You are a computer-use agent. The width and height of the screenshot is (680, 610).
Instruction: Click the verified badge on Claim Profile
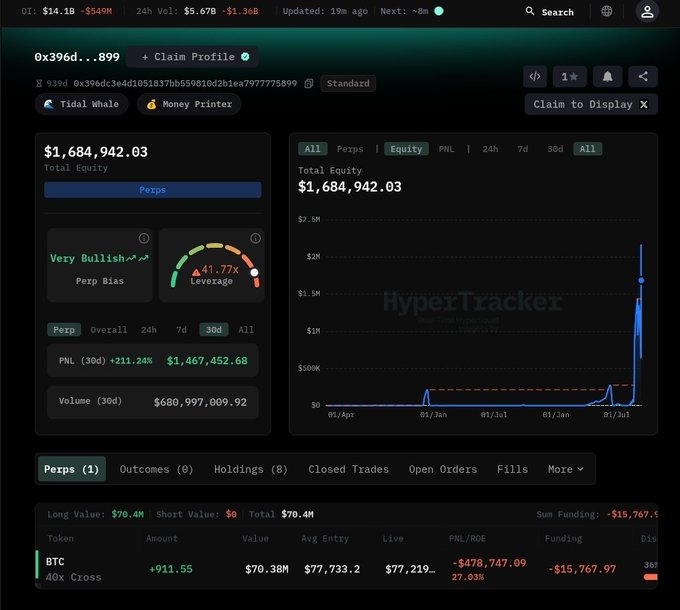point(245,57)
